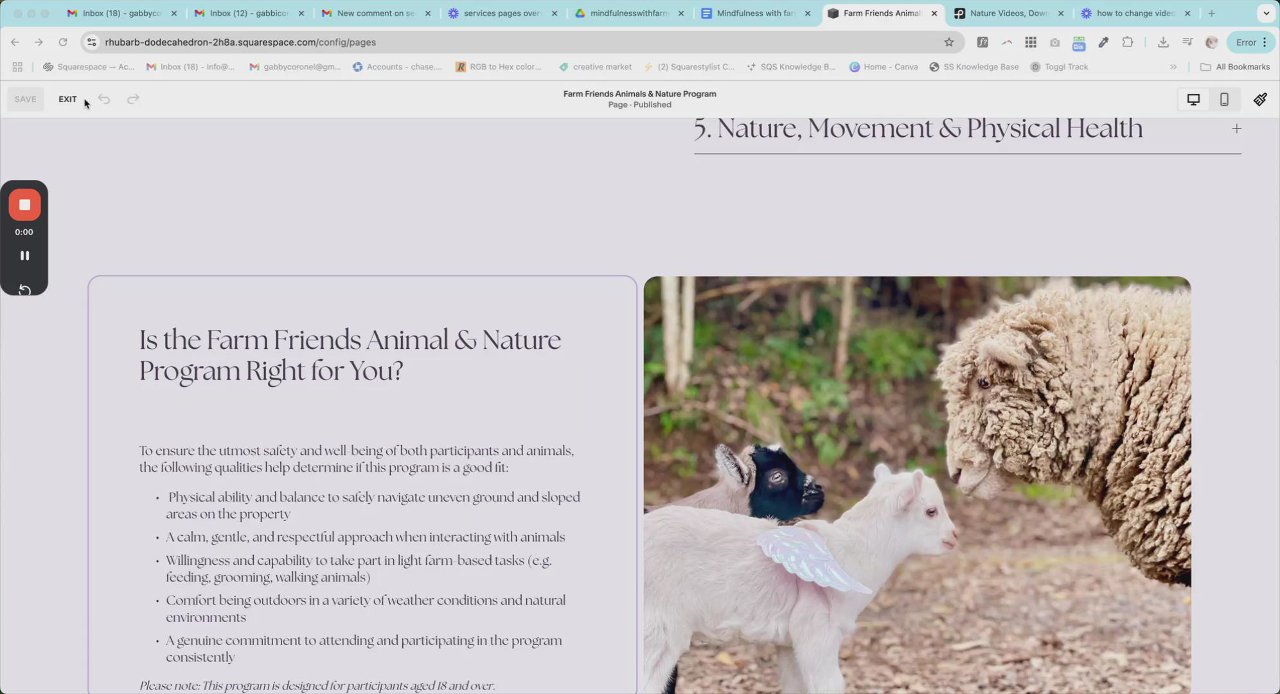Stop the screen recording
This screenshot has height=694, width=1280.
tap(24, 205)
